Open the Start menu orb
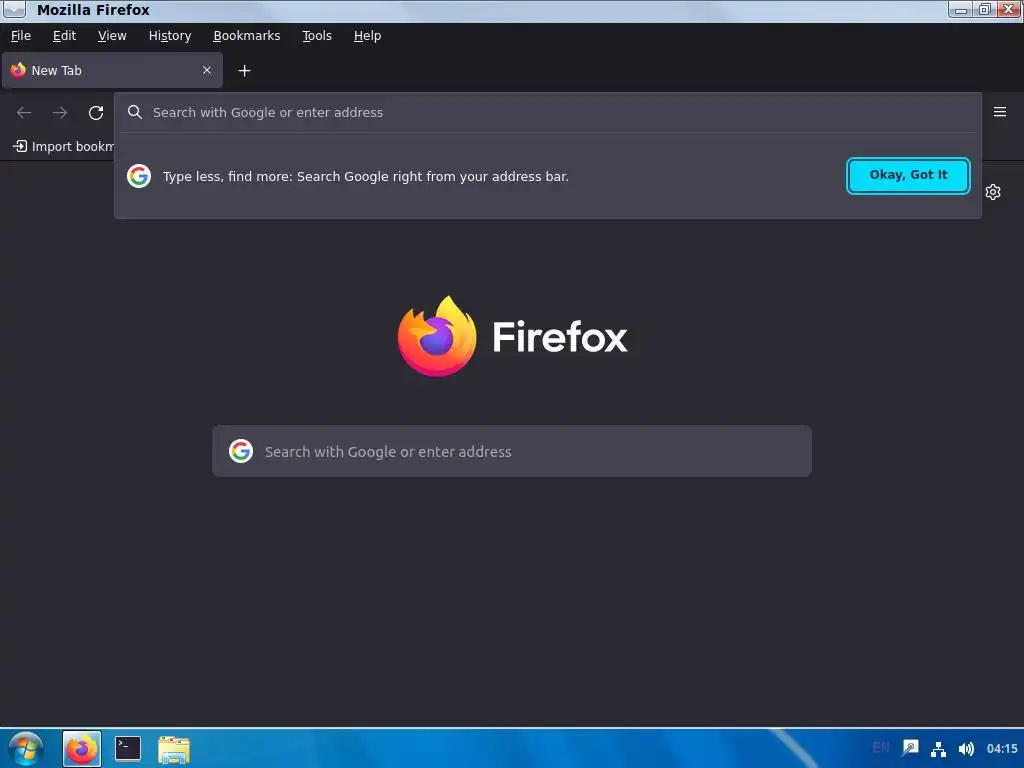1024x768 pixels. [25, 748]
